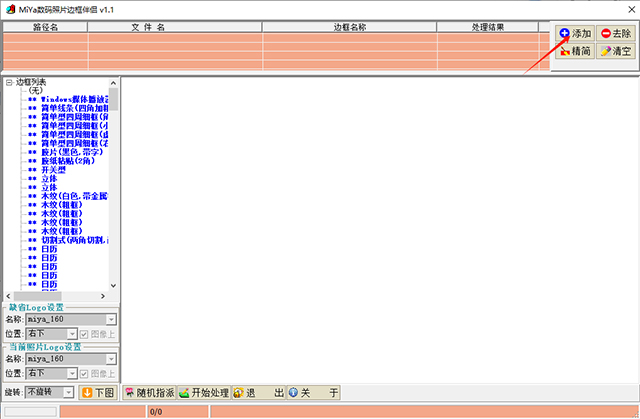The width and height of the screenshot is (640, 419).
Task: Click border list vertical scrollbar down arrow
Action: (x=113, y=286)
